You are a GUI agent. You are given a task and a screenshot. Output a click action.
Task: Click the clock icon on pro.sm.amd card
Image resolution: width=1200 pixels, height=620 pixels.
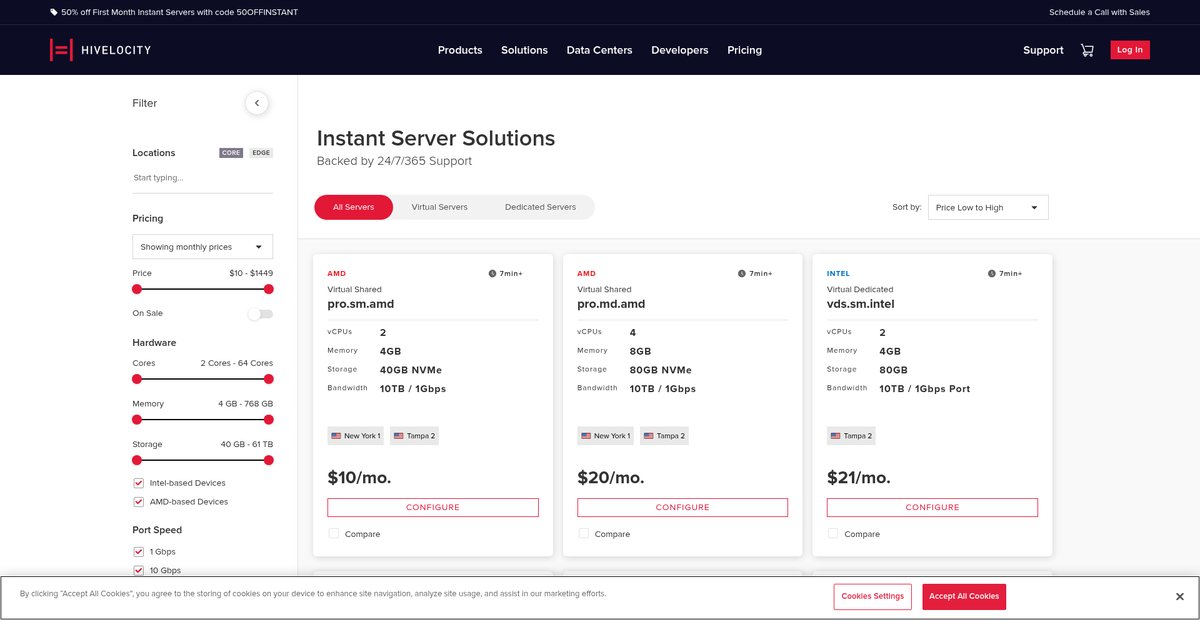(x=492, y=273)
